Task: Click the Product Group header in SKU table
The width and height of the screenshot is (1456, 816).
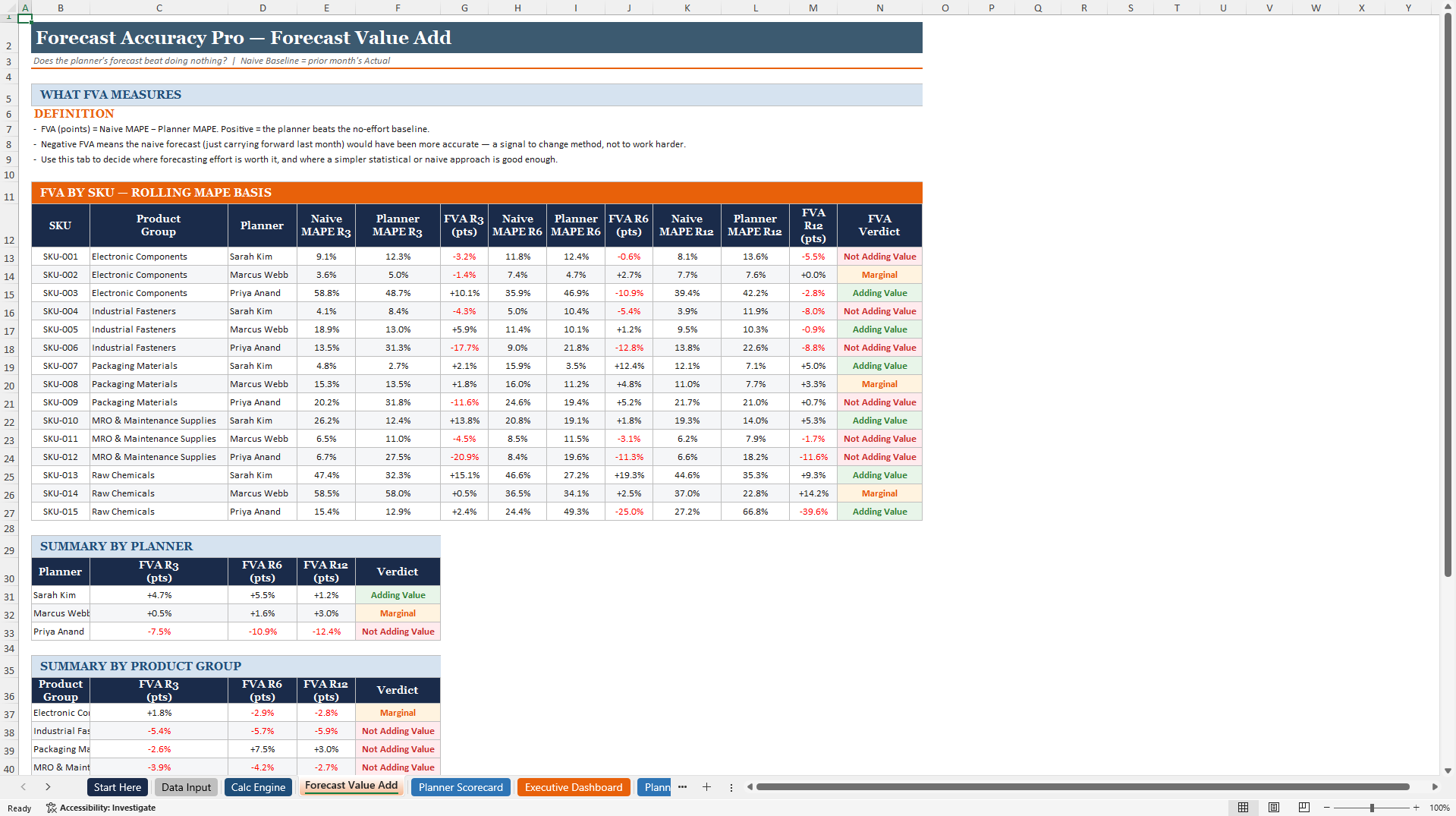Action: click(x=159, y=225)
